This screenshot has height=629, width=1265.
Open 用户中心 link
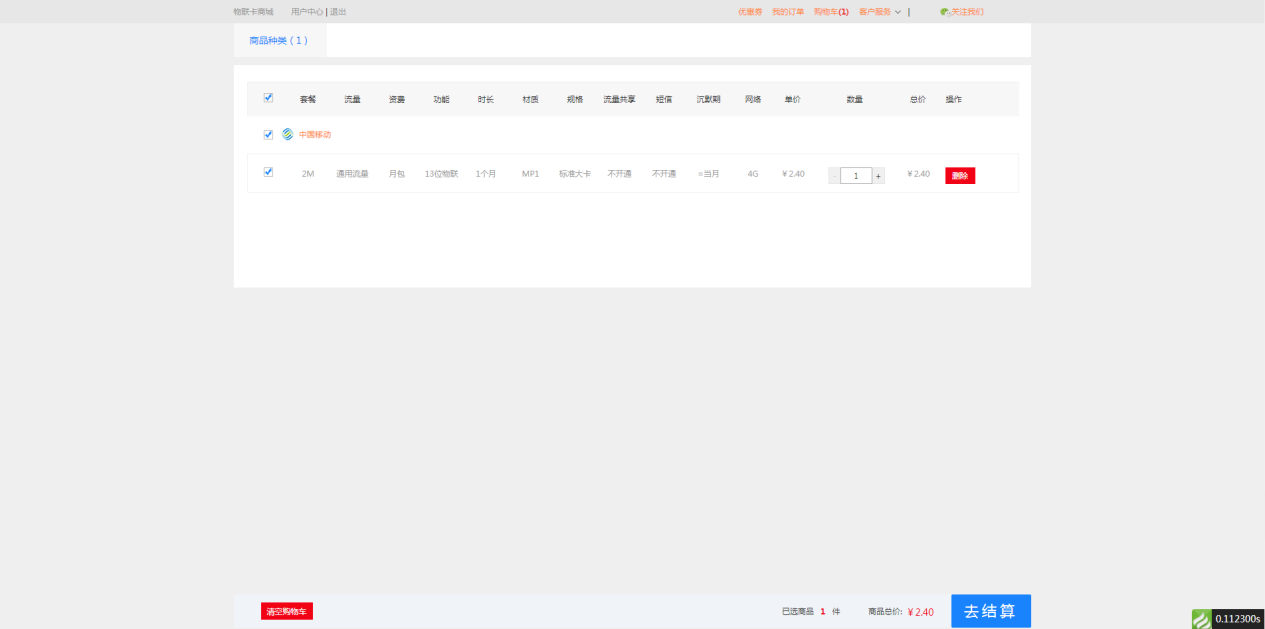point(307,12)
